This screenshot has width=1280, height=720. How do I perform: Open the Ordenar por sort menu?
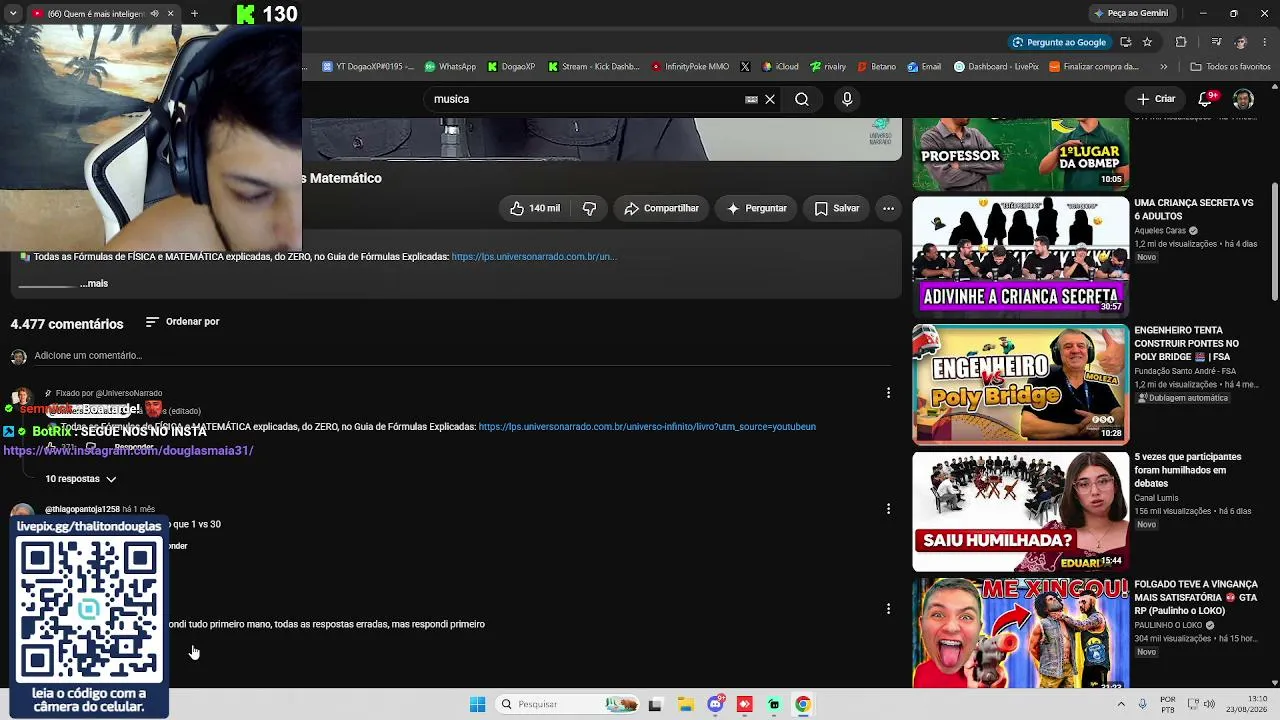click(x=182, y=321)
